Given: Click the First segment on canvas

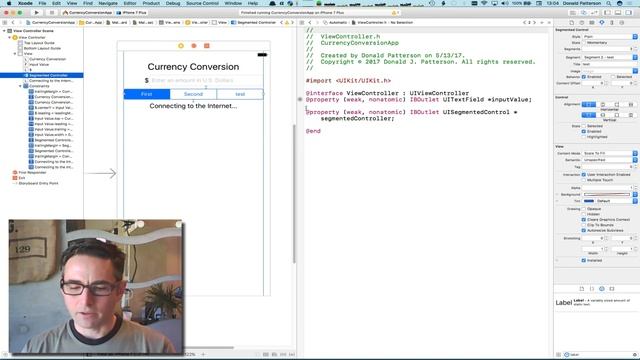Looking at the screenshot, I should click(x=147, y=94).
